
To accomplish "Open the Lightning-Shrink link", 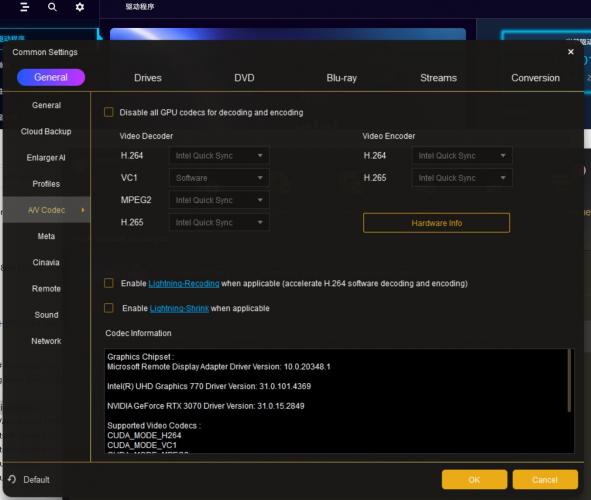I will click(179, 308).
